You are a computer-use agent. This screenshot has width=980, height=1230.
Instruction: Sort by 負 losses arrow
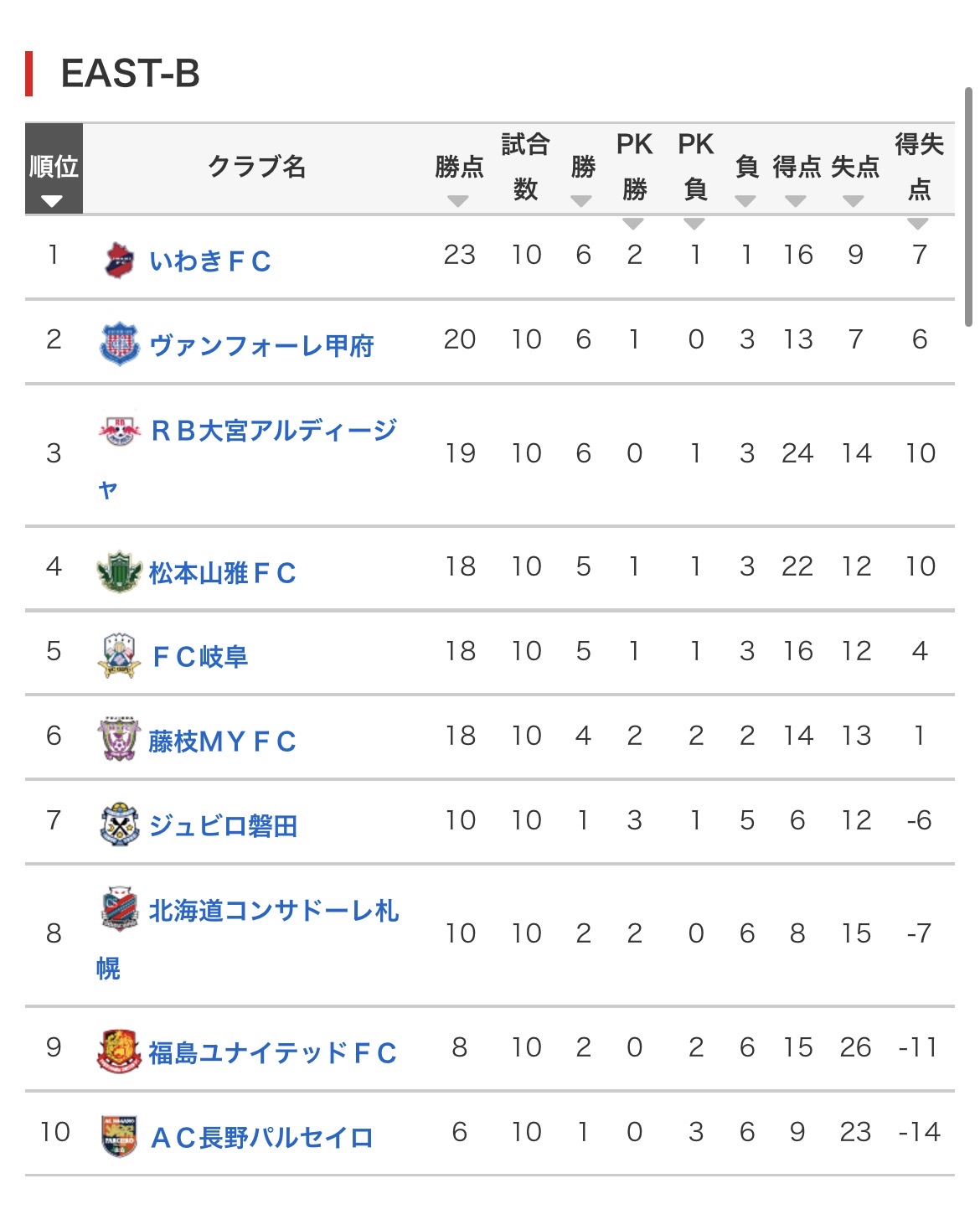pos(745,201)
